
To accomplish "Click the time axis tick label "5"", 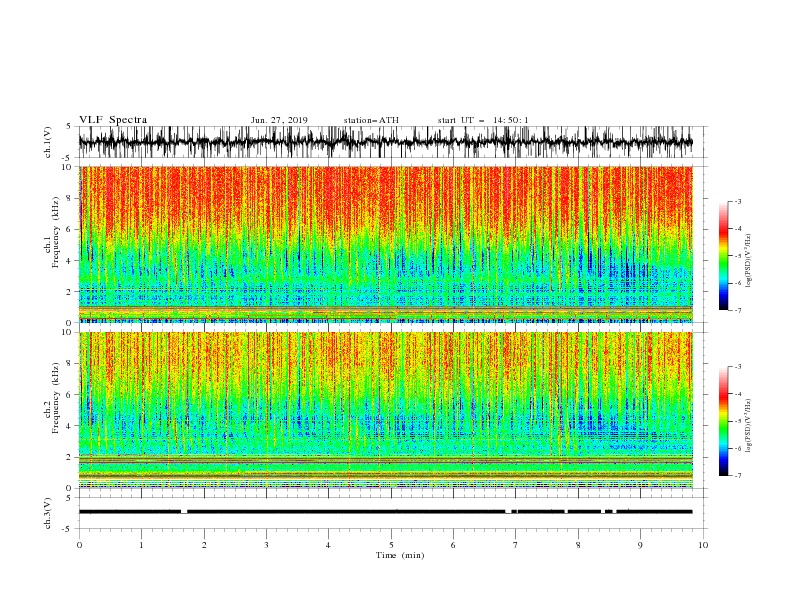I will point(391,545).
